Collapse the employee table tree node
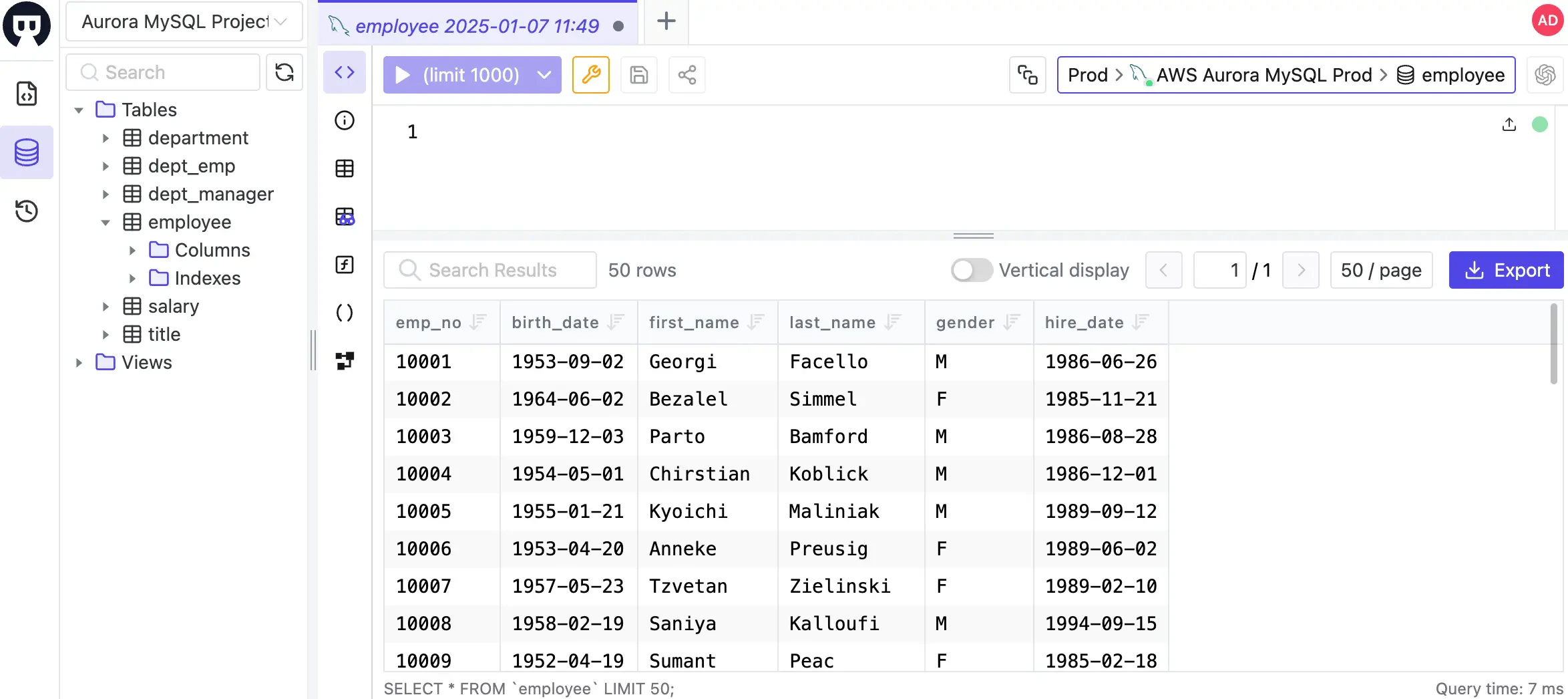Screen dimensions: 1568x699 coord(106,222)
